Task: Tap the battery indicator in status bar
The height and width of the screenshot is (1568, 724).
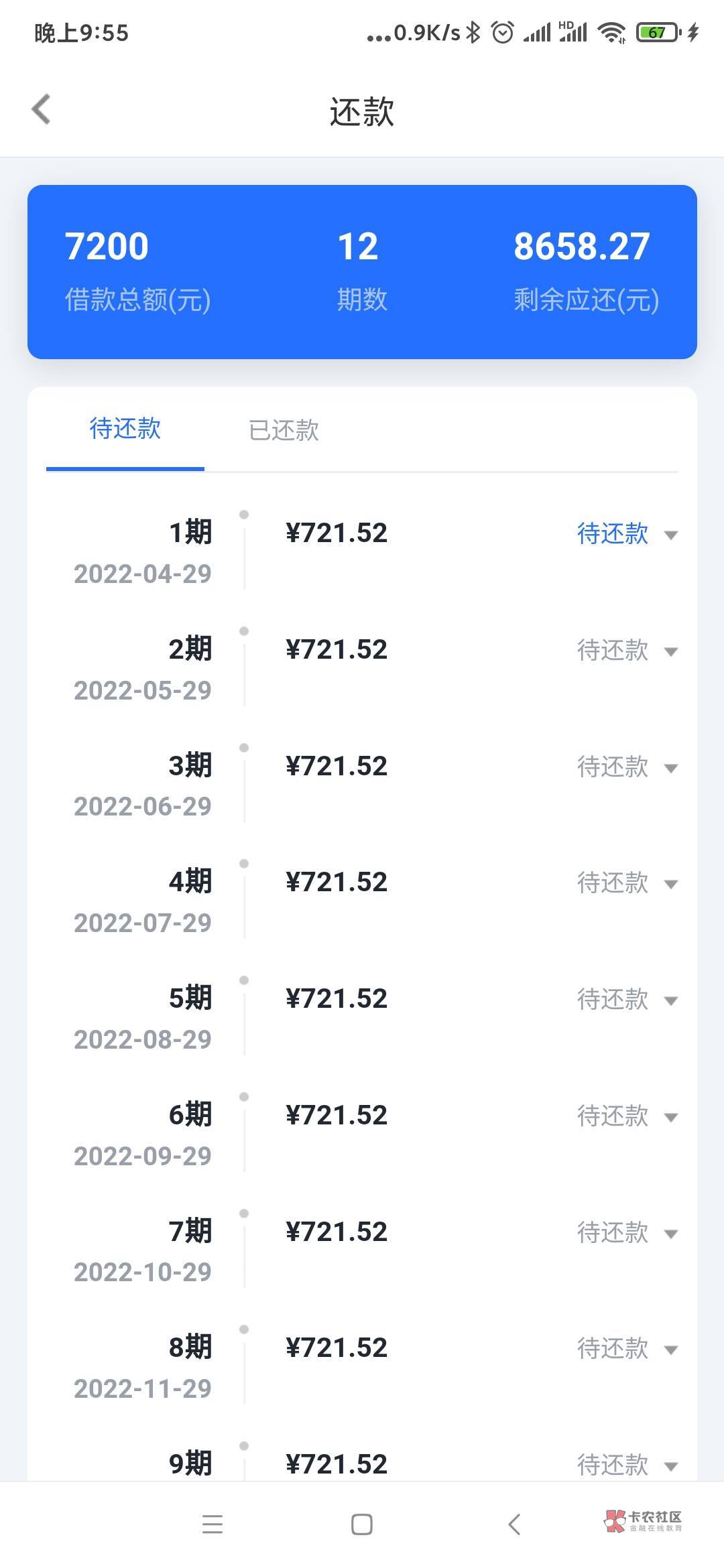Action: coord(658,32)
